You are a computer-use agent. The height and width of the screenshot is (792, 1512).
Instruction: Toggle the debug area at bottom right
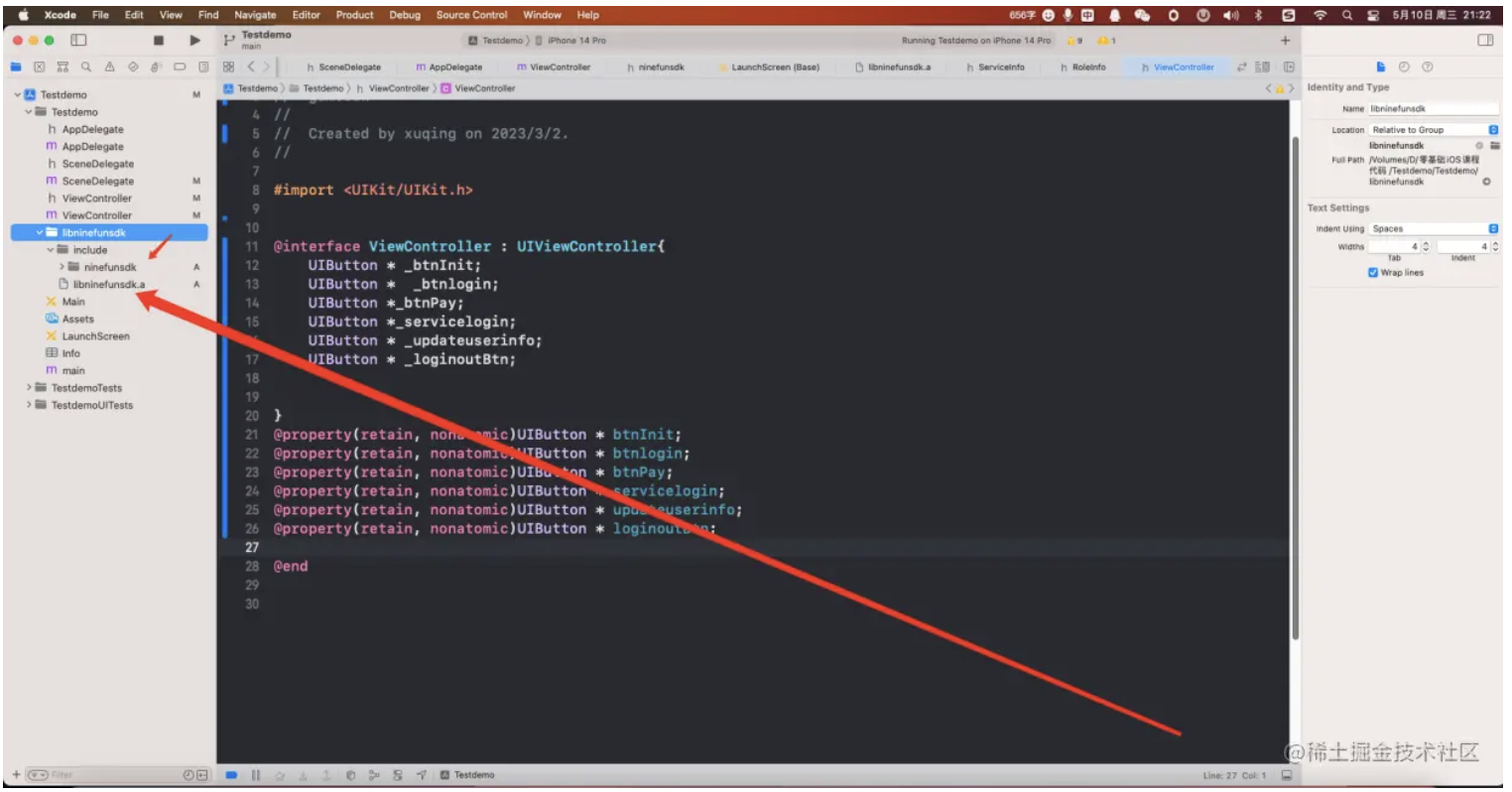pos(1287,775)
